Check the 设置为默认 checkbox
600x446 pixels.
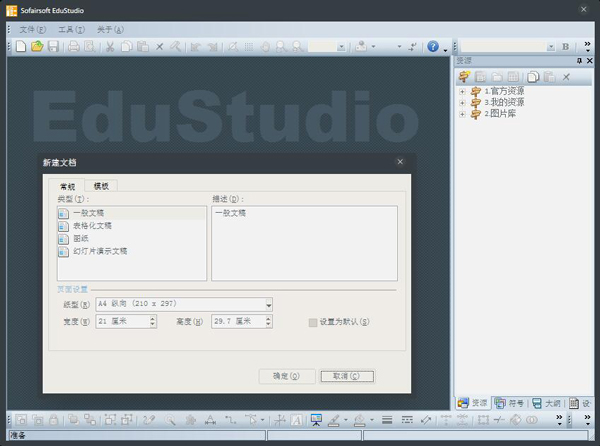point(313,322)
